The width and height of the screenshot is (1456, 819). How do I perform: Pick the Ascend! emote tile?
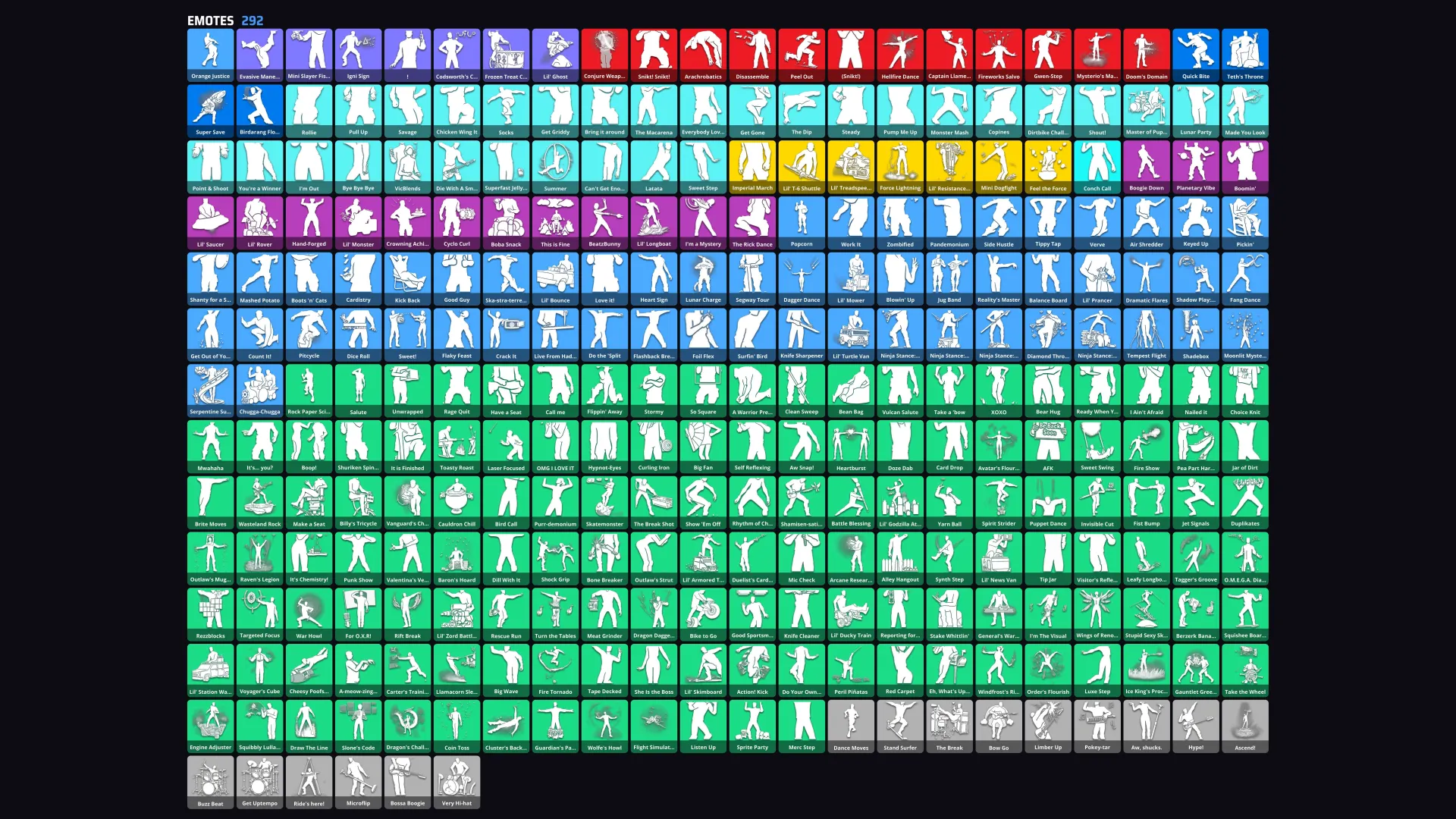coord(1245,726)
